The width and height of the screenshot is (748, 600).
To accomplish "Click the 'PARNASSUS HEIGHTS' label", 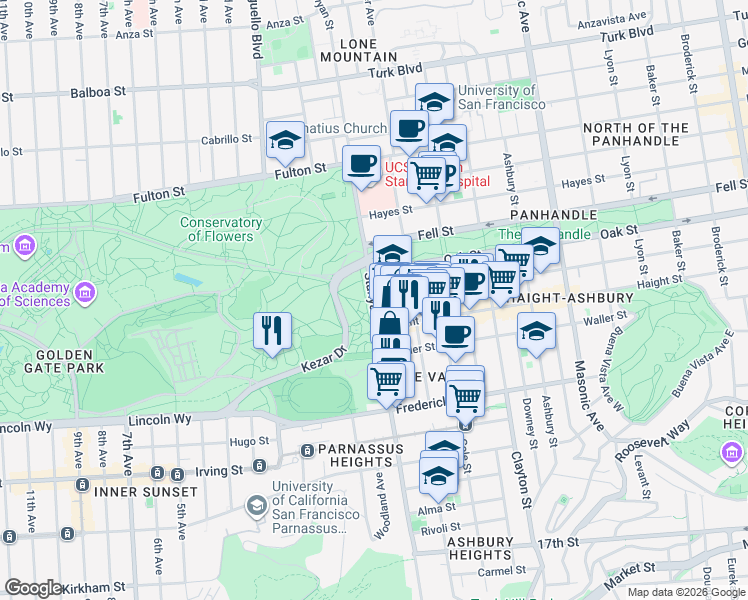I will [361, 455].
